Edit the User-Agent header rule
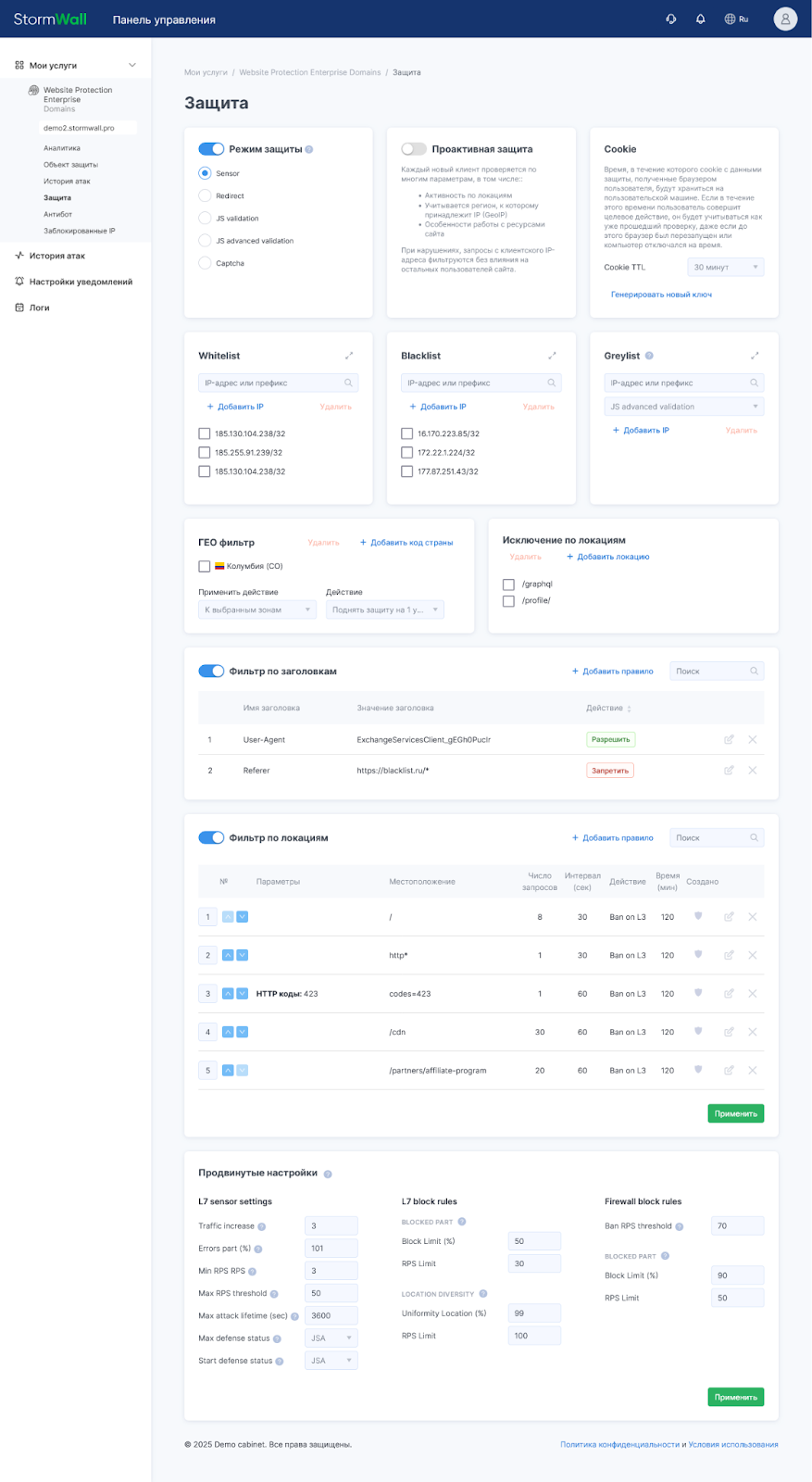812x1482 pixels. (729, 739)
